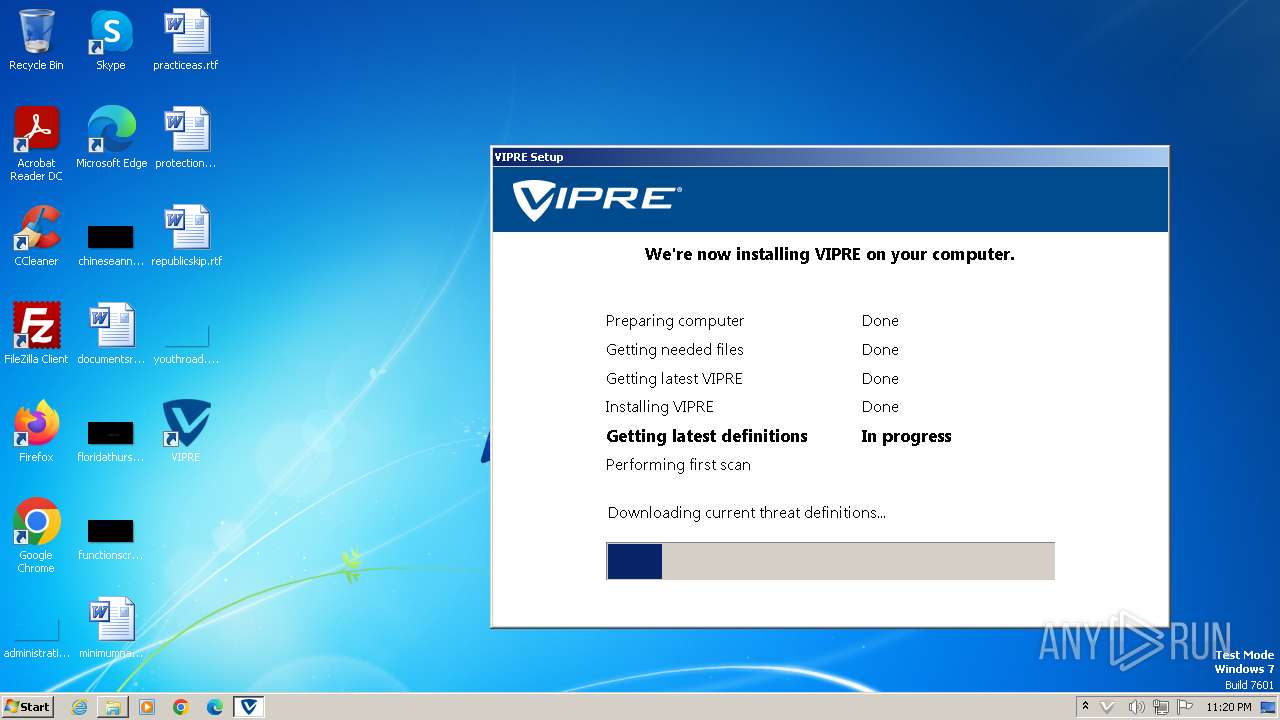Image resolution: width=1280 pixels, height=720 pixels.
Task: Open the taskbar clock showing 11:20 PM
Action: (1229, 707)
